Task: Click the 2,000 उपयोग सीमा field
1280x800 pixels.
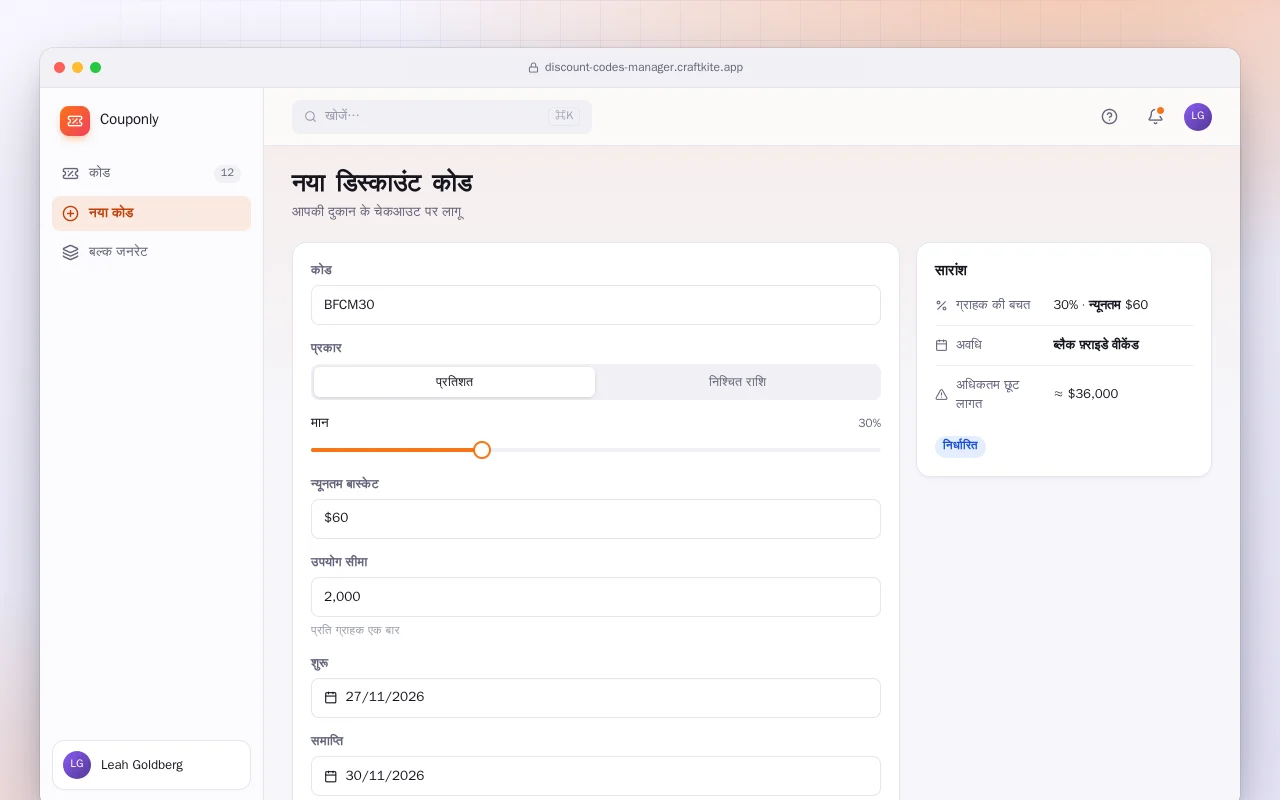Action: tap(596, 597)
